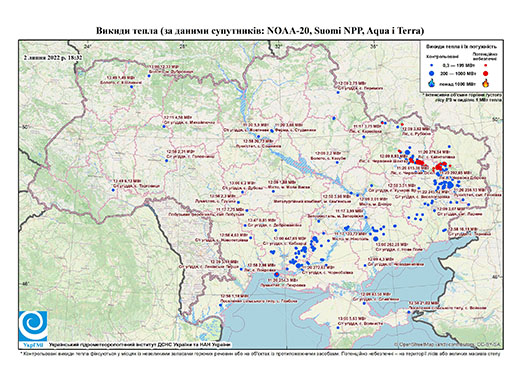
Task: Click the map title mentioning NOAA-20 and Suomi NPP
Action: [x=260, y=31]
